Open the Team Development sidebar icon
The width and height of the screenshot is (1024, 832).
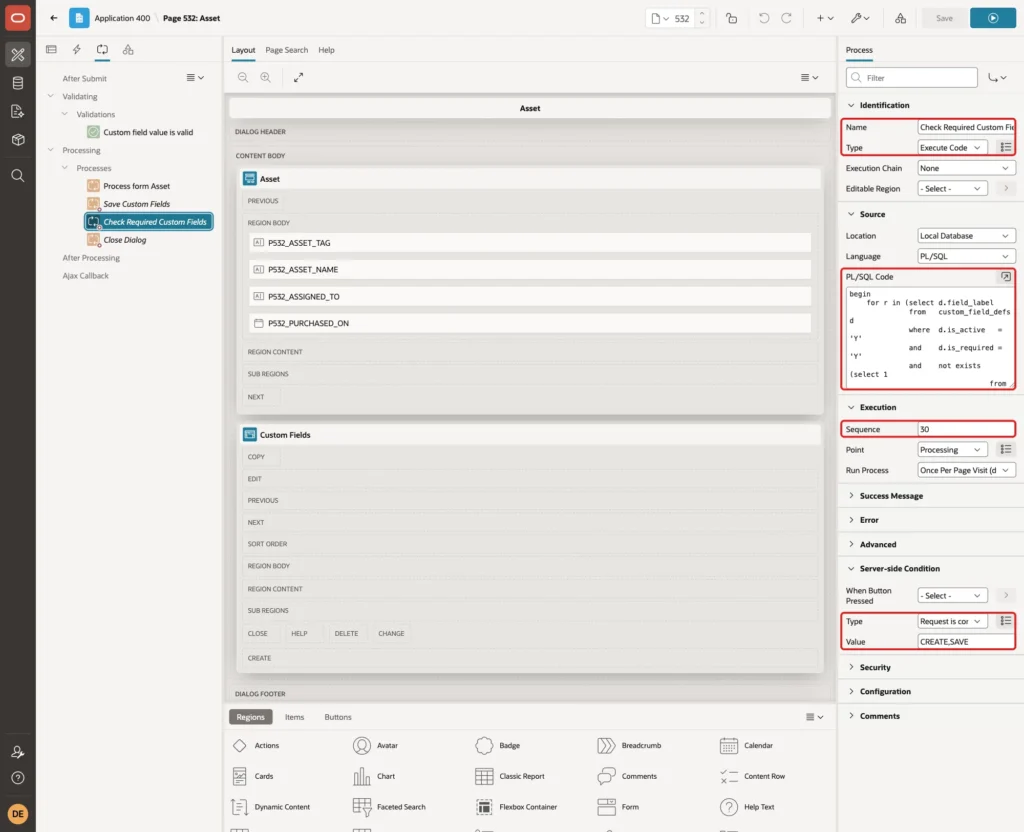[x=18, y=112]
